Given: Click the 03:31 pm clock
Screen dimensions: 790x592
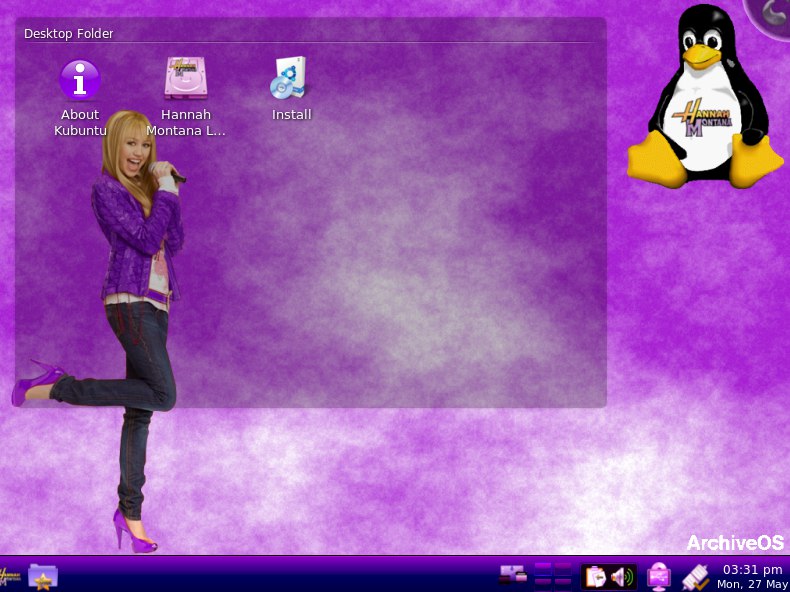Looking at the screenshot, I should 753,570.
